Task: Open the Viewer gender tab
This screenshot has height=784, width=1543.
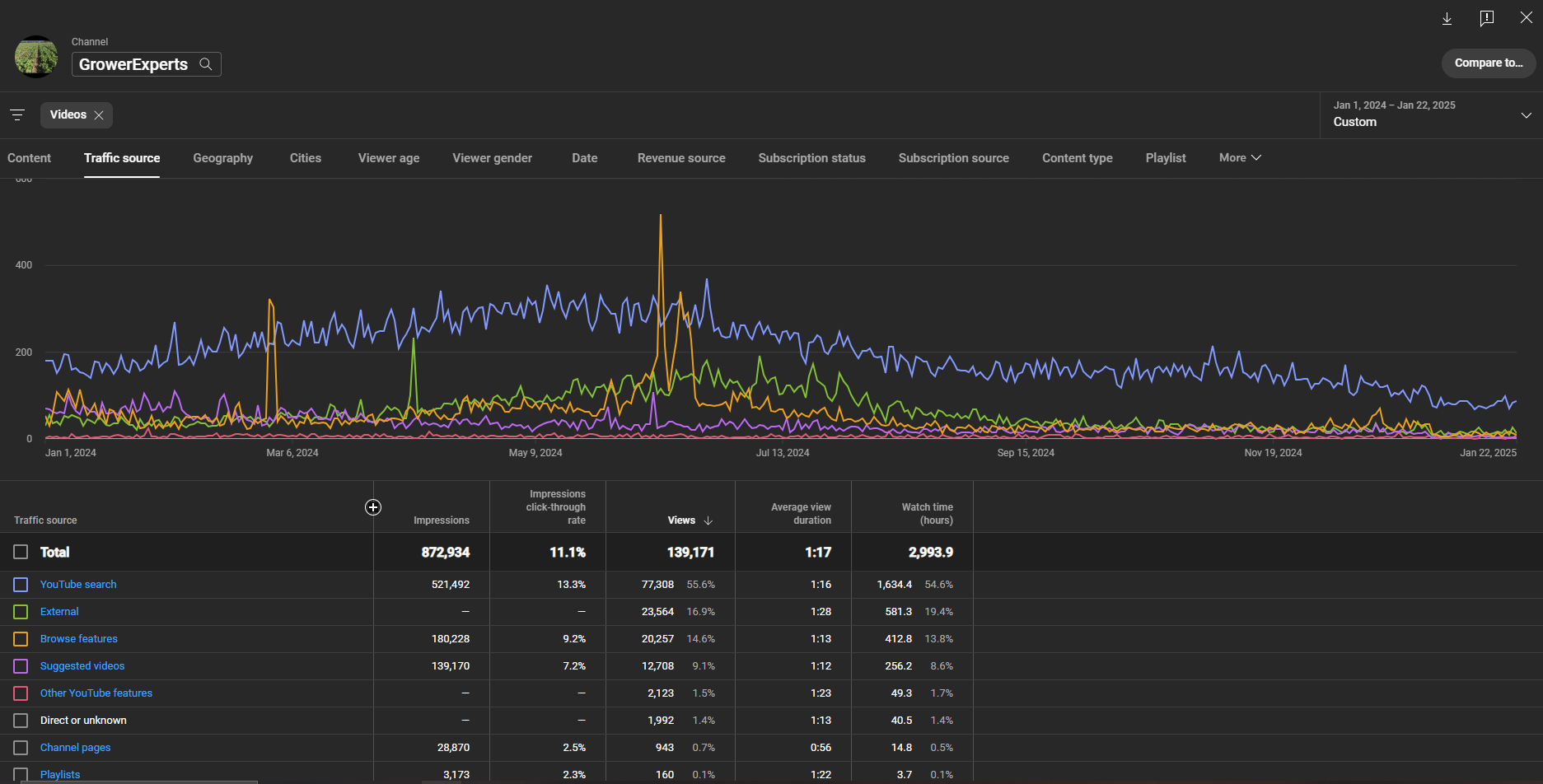Action: (492, 158)
